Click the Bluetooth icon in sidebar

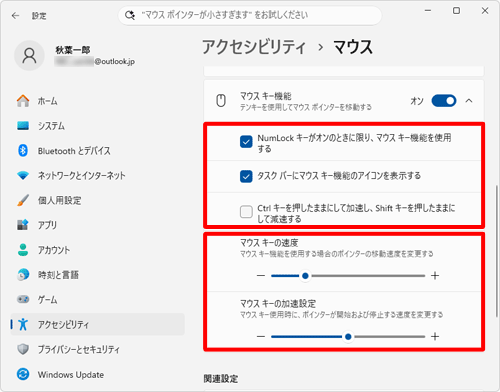[x=23, y=151]
